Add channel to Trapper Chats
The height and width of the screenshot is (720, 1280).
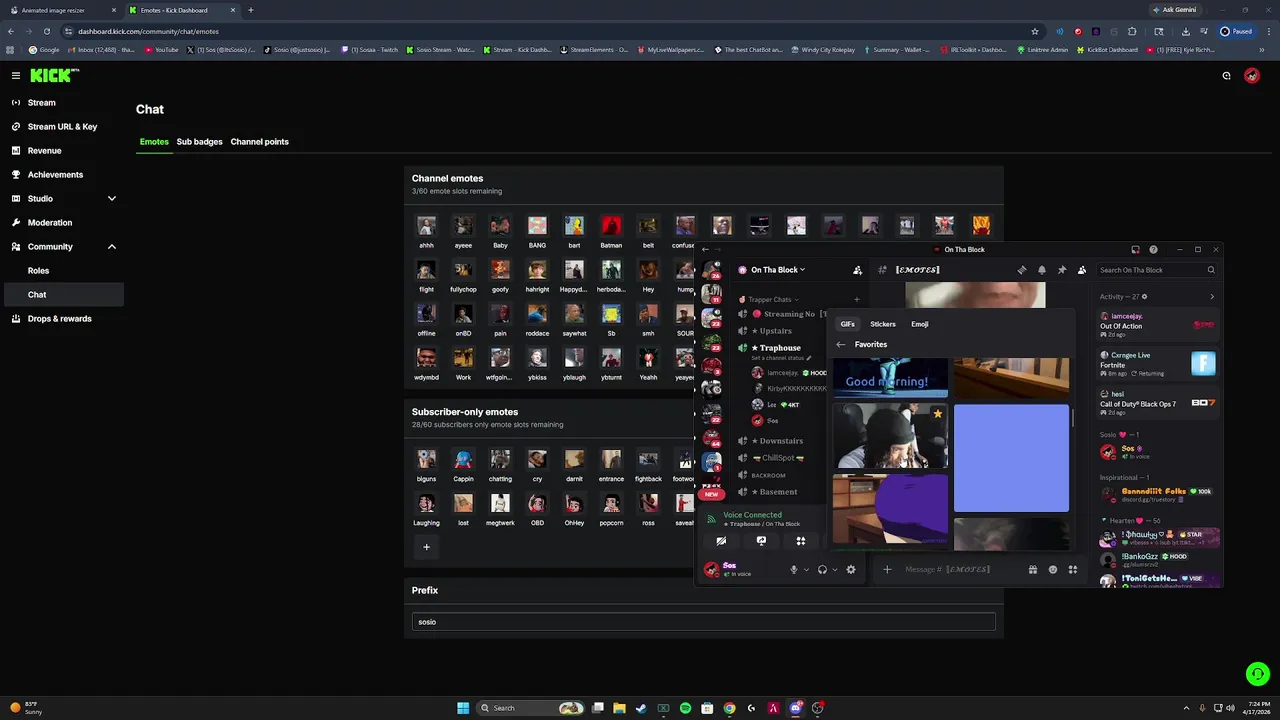point(856,300)
